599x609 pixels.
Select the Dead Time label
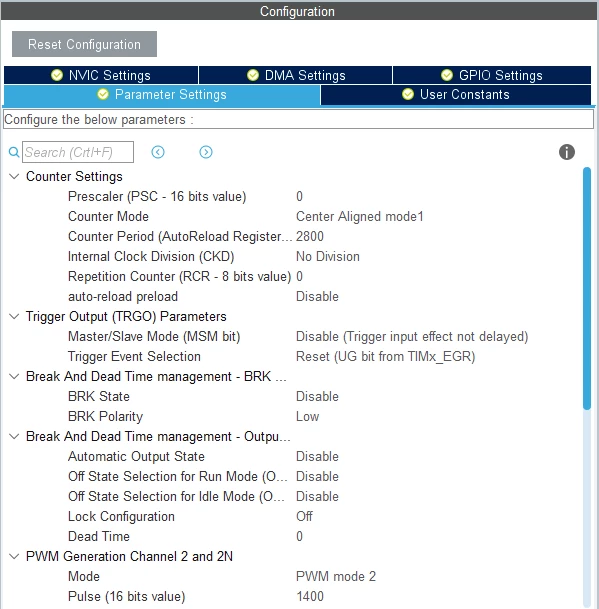point(99,536)
